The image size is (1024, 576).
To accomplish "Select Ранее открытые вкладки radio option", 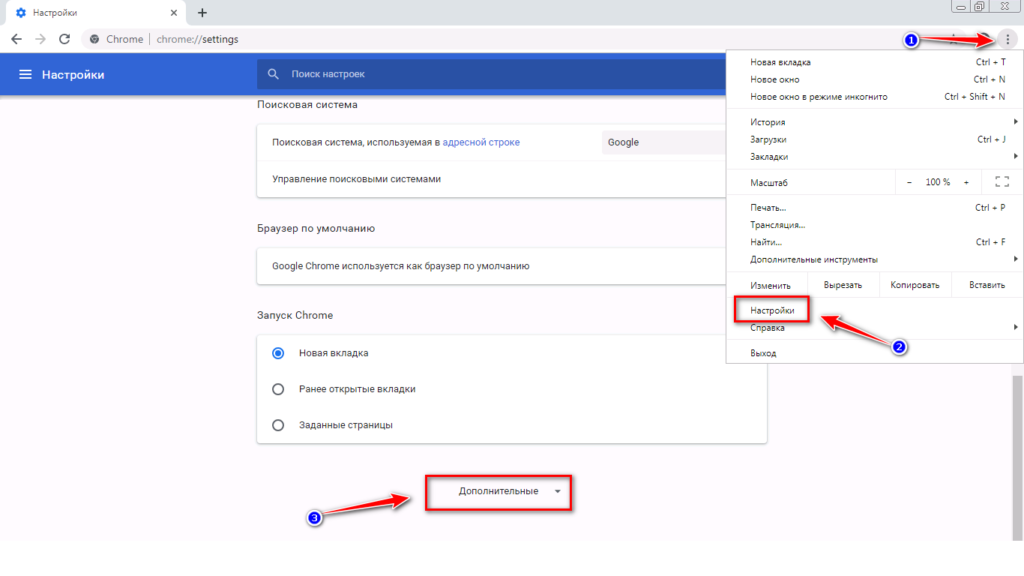I will tap(278, 389).
